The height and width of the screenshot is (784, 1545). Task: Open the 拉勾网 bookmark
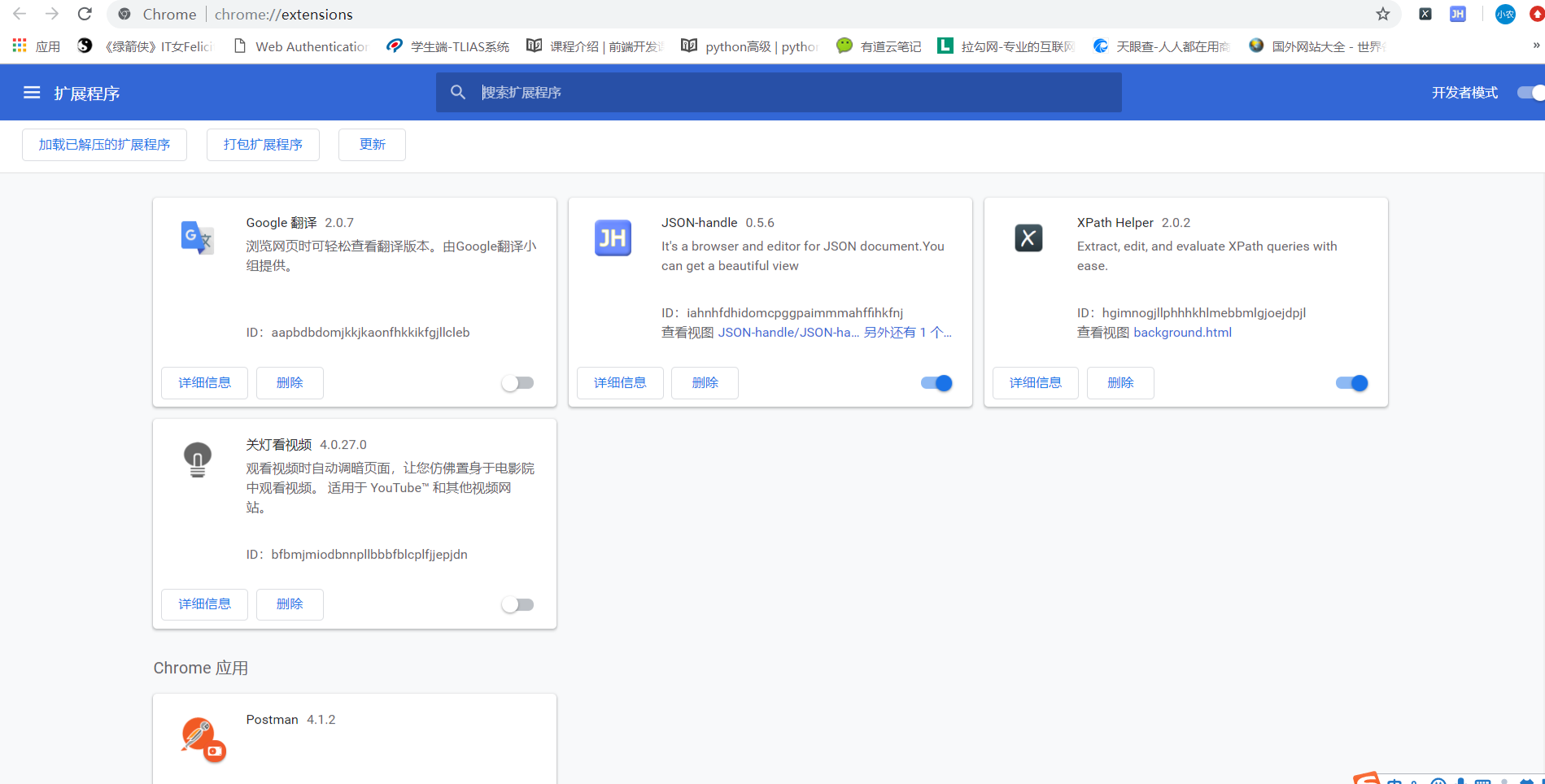pos(1006,46)
